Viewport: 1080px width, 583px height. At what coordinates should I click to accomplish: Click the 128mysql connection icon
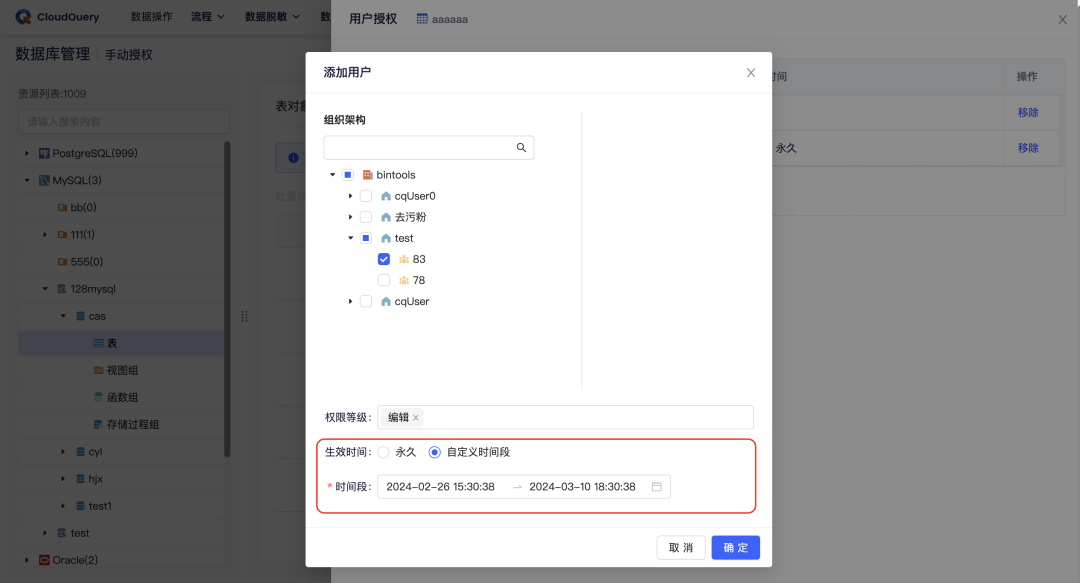tap(62, 289)
